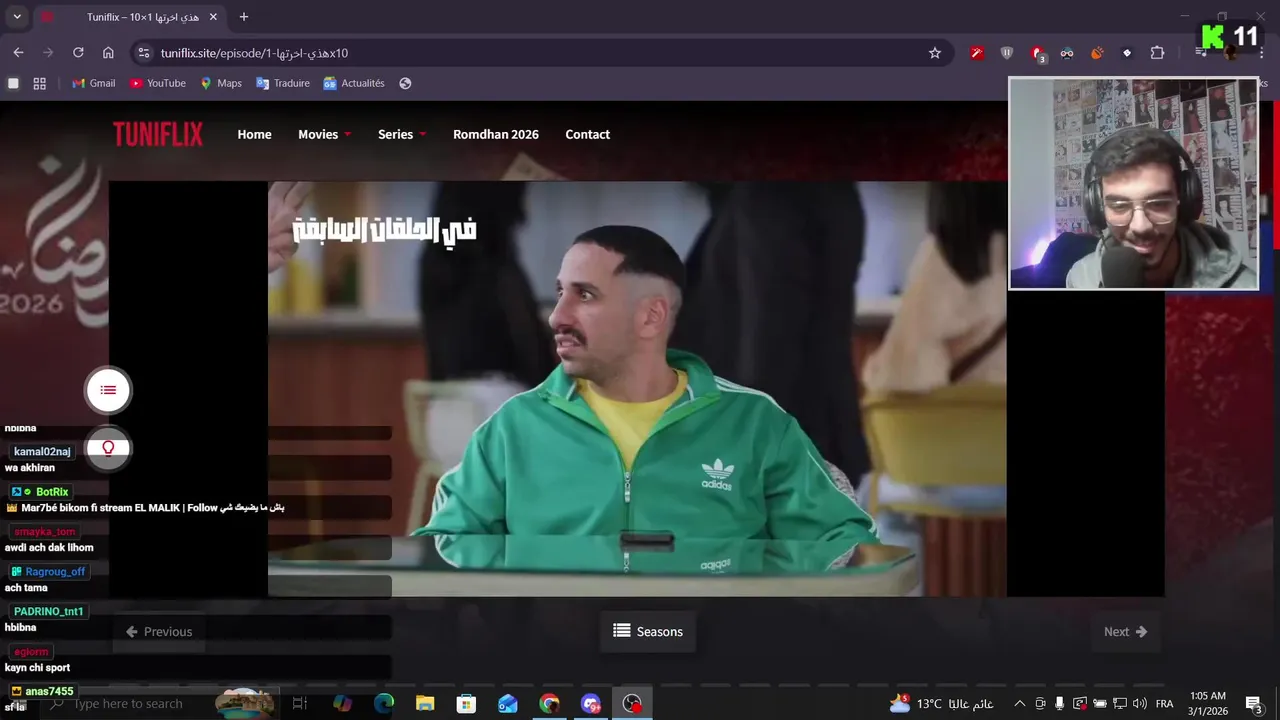Open the Romdhan 2026 menu item
This screenshot has width=1280, height=720.
coord(496,134)
